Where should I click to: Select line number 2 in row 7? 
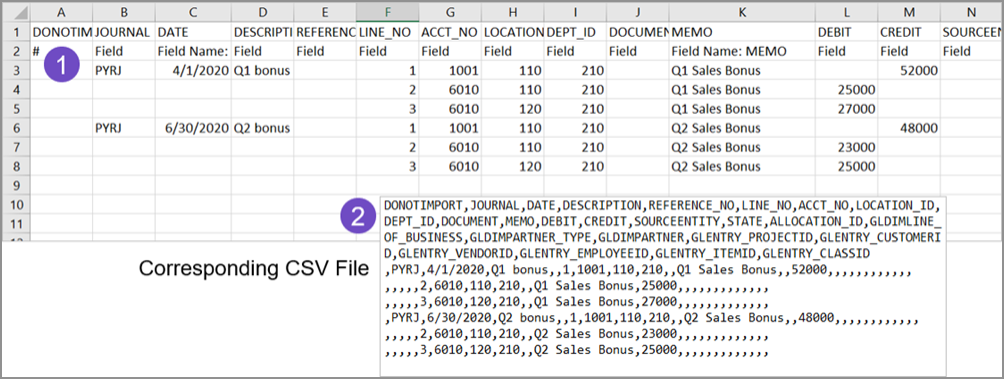point(388,147)
